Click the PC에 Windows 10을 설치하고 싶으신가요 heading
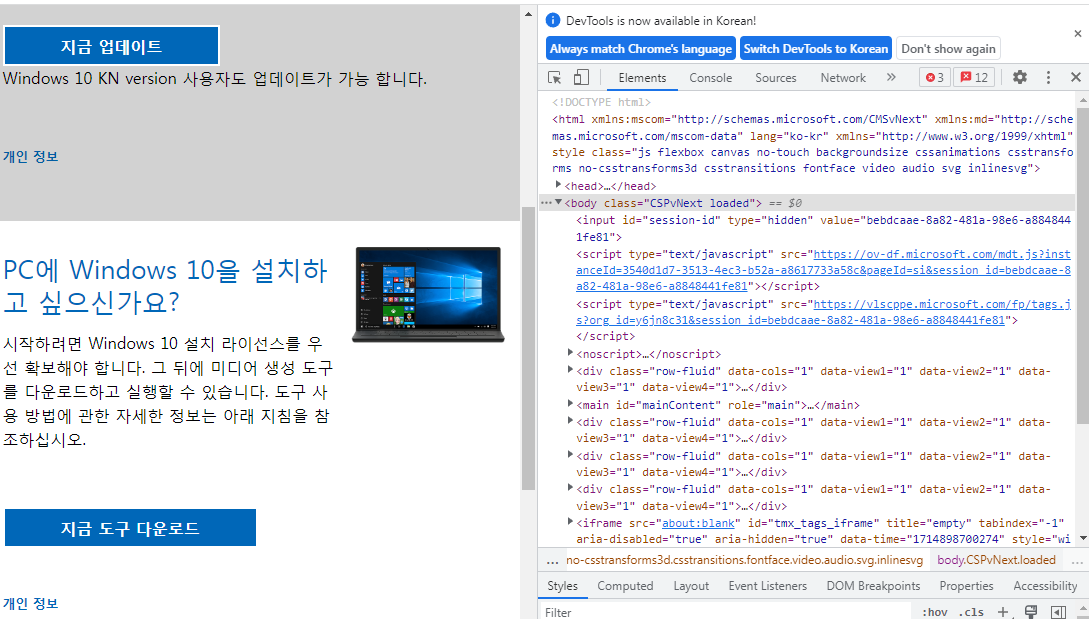The width and height of the screenshot is (1089, 619). tap(165, 286)
